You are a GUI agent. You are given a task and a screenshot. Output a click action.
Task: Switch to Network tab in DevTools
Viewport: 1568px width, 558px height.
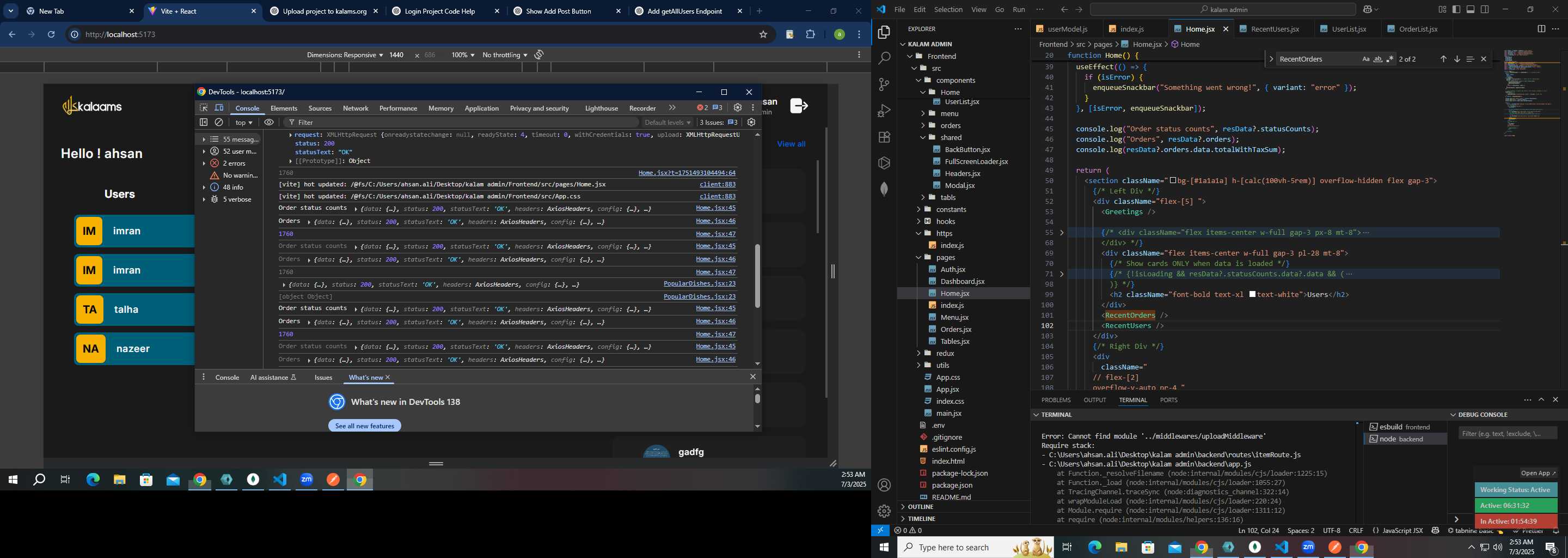[x=356, y=108]
